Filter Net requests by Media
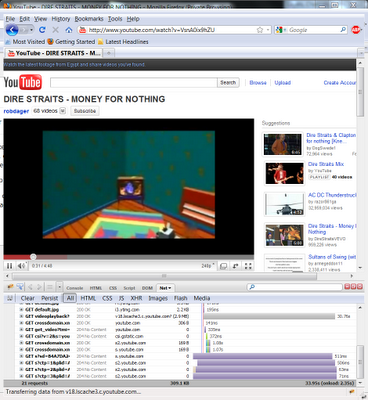Viewport: 368px width, 400px height. click(x=202, y=298)
